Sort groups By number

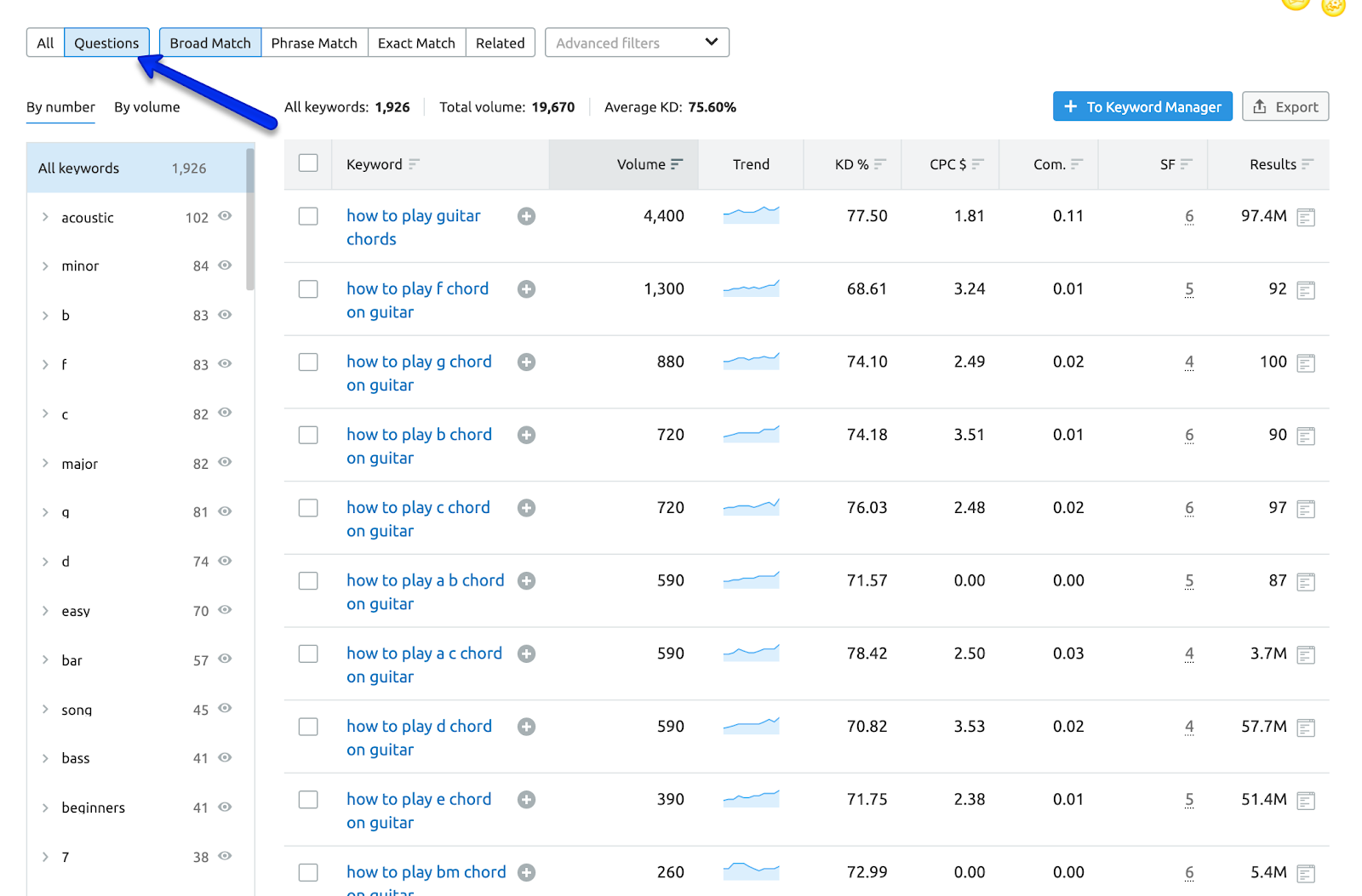[60, 107]
